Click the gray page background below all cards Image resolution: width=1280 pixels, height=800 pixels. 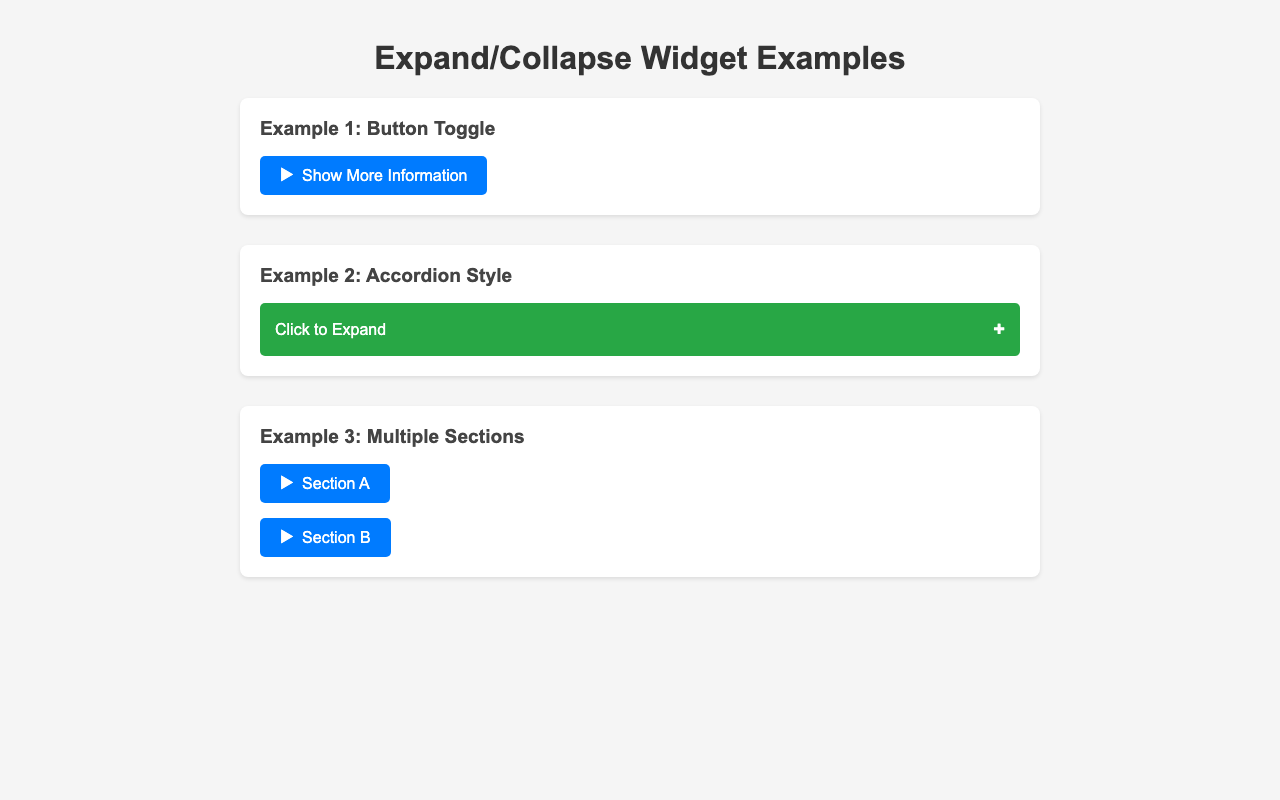click(640, 690)
